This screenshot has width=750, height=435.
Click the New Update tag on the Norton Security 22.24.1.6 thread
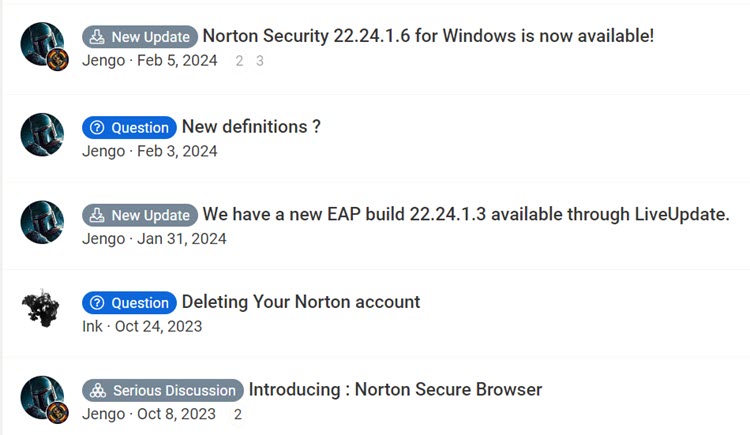[140, 37]
